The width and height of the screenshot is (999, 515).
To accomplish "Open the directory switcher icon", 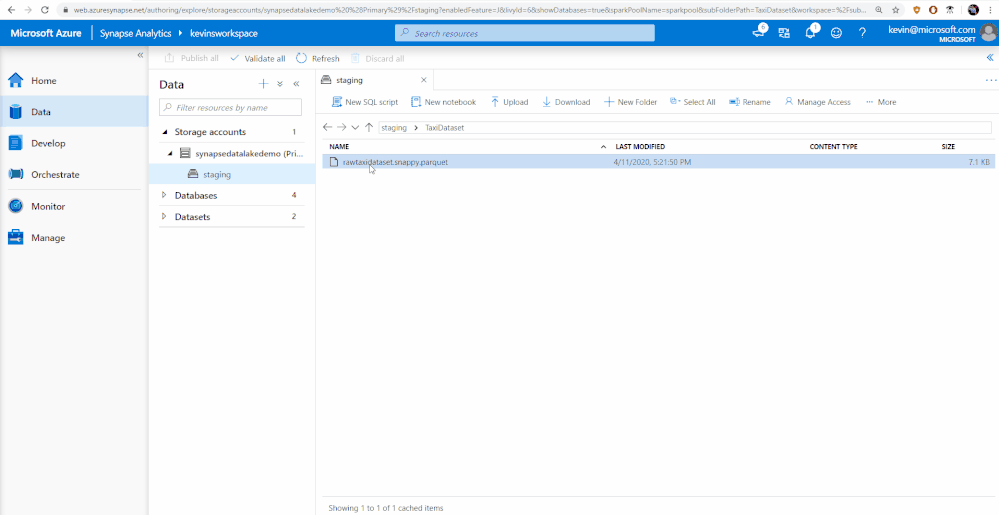I will tap(784, 33).
